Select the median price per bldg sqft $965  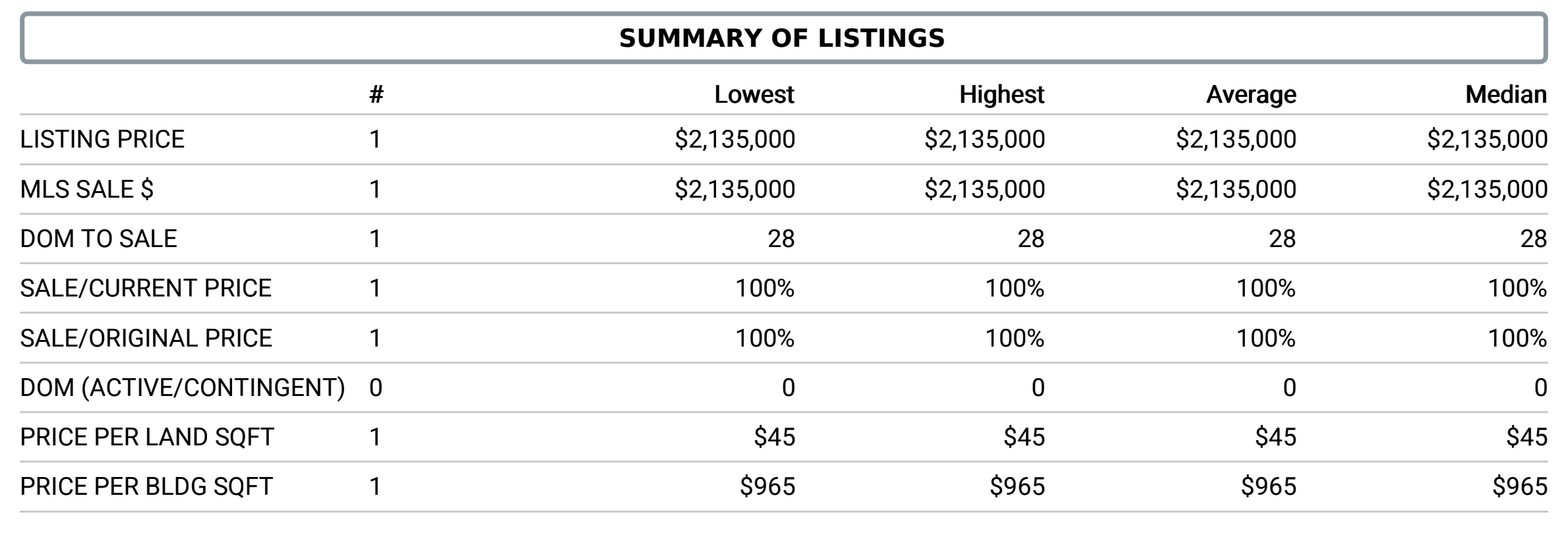pos(1520,487)
